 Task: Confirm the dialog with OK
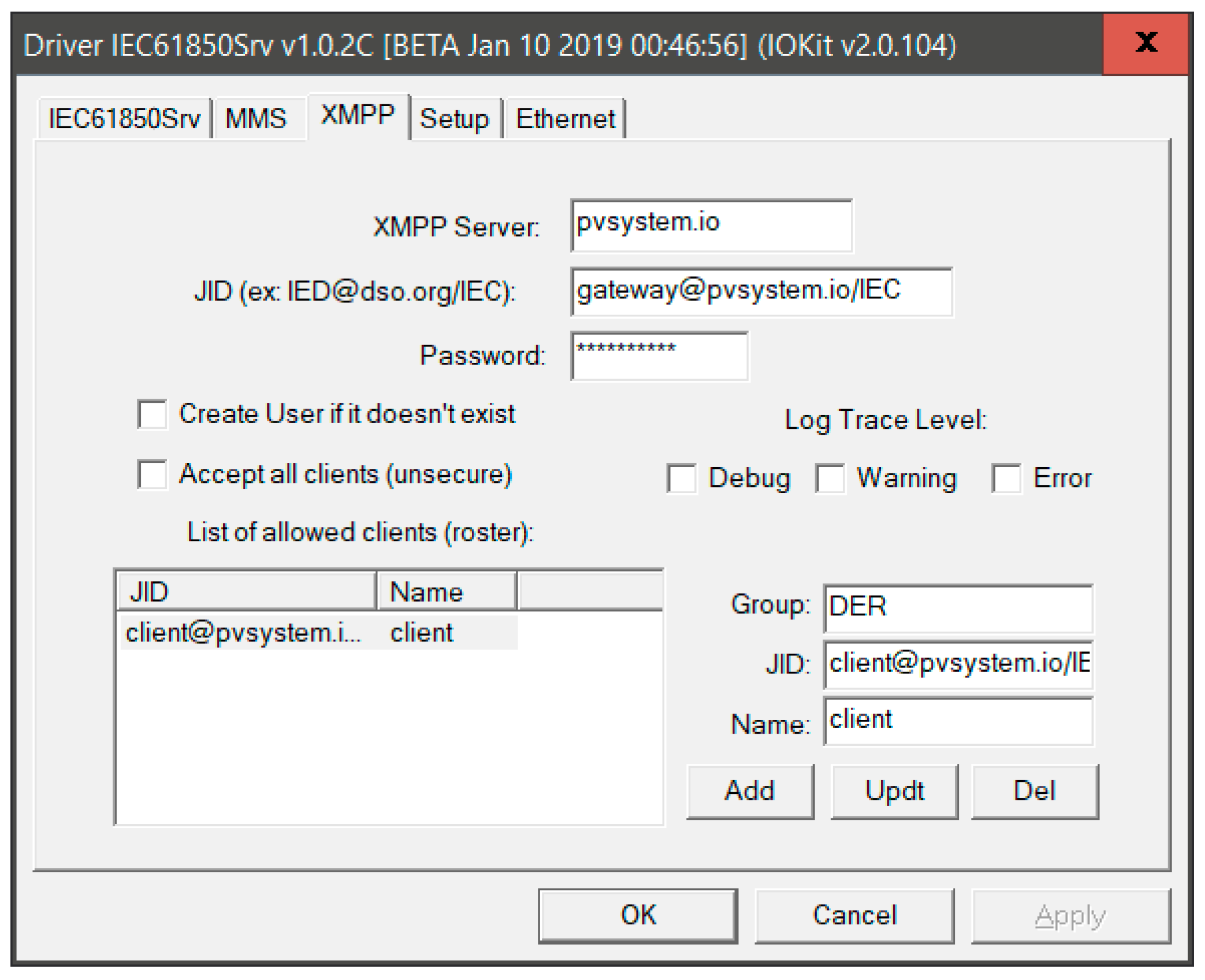click(x=638, y=915)
